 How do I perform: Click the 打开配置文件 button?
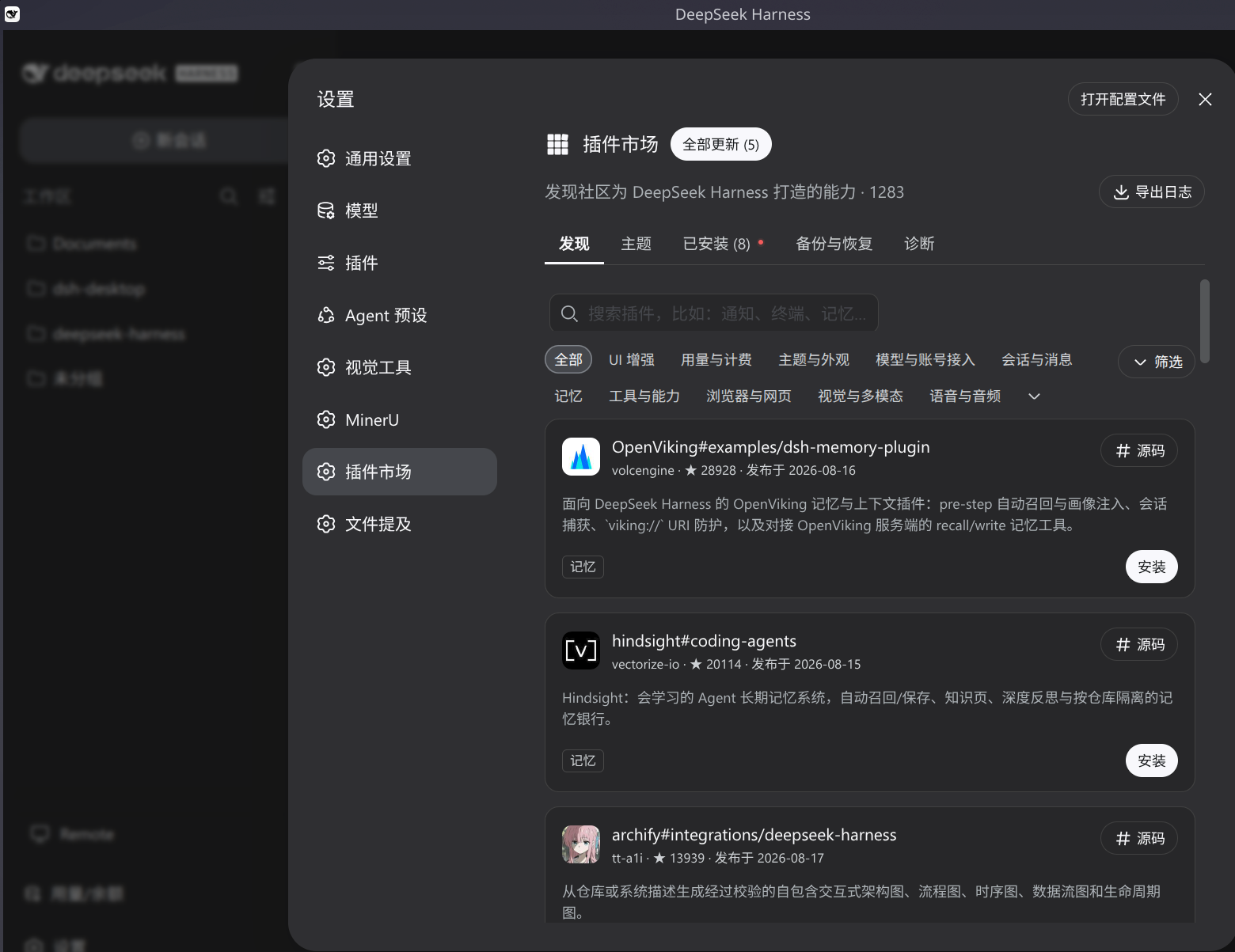[x=1123, y=99]
